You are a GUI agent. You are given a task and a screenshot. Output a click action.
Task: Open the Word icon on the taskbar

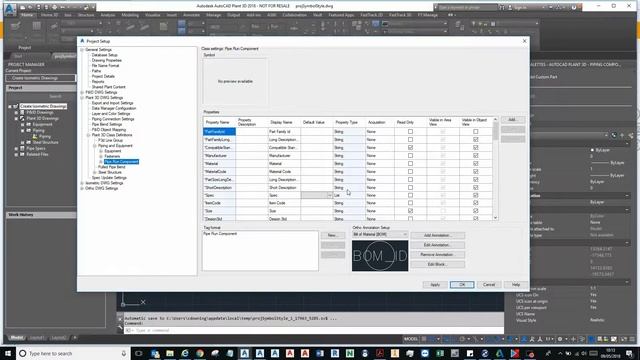[x=320, y=353]
